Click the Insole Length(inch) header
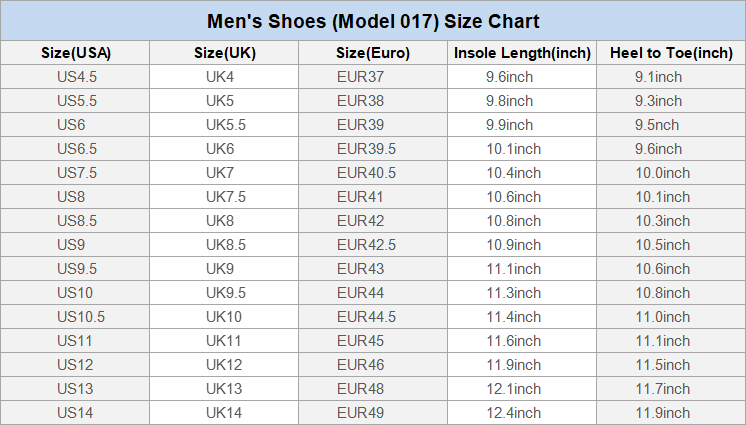The image size is (746, 425). coord(522,53)
